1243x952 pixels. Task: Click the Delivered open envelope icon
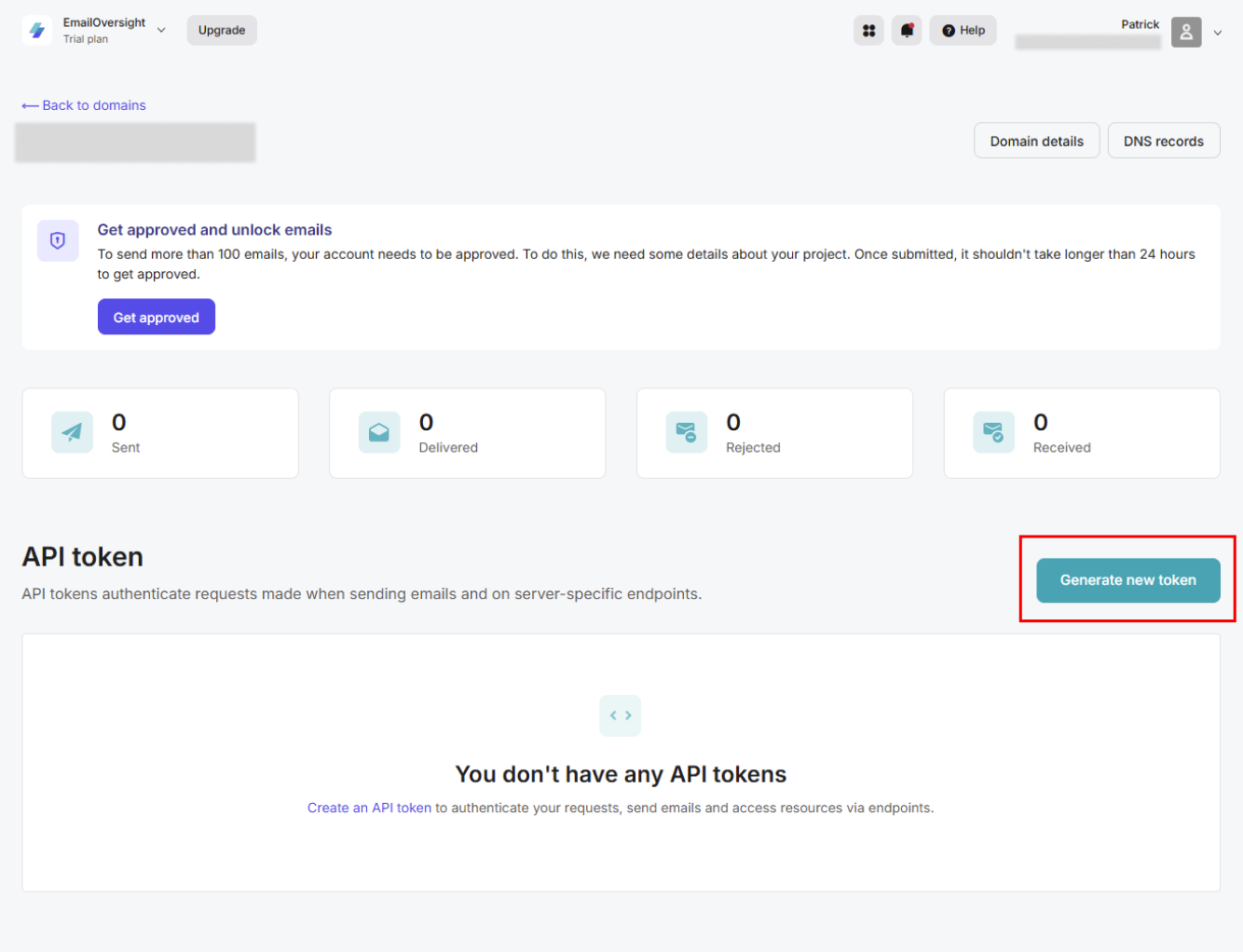point(379,432)
